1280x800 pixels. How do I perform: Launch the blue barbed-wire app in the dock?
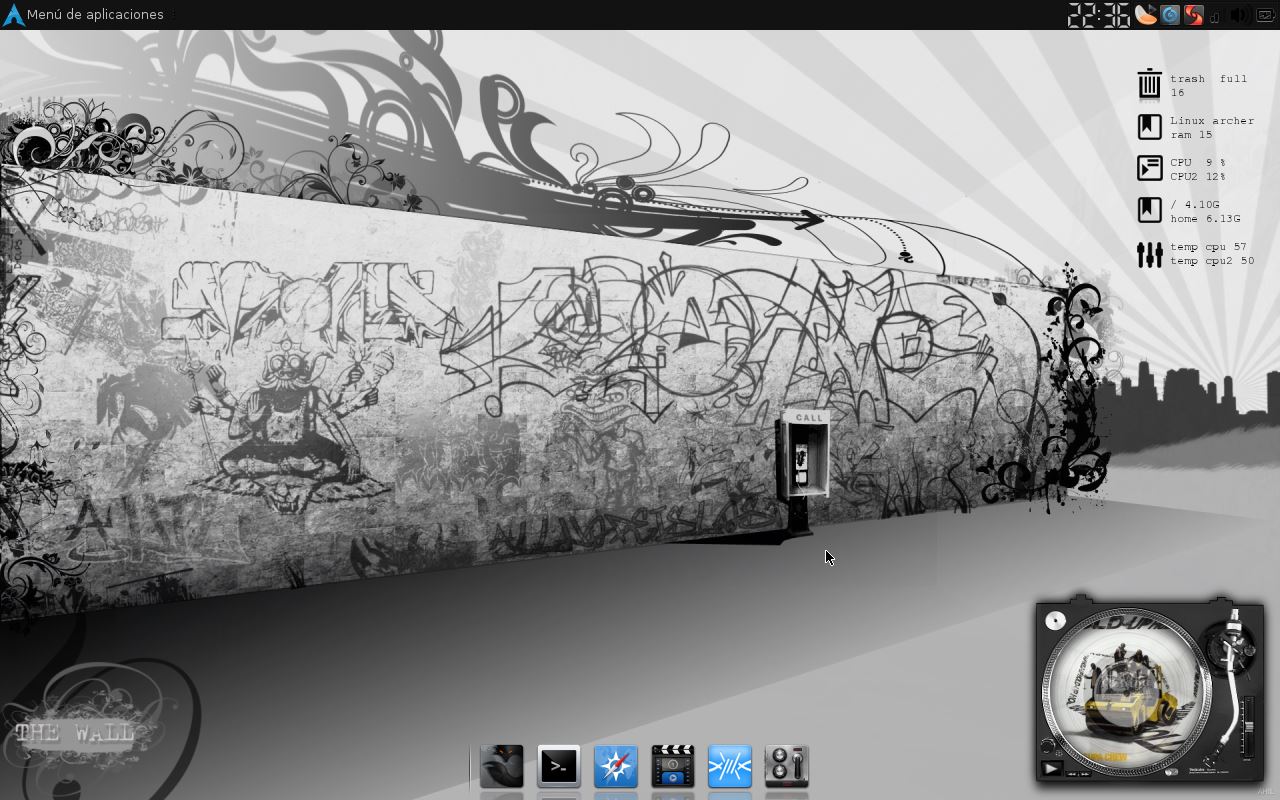coord(730,767)
